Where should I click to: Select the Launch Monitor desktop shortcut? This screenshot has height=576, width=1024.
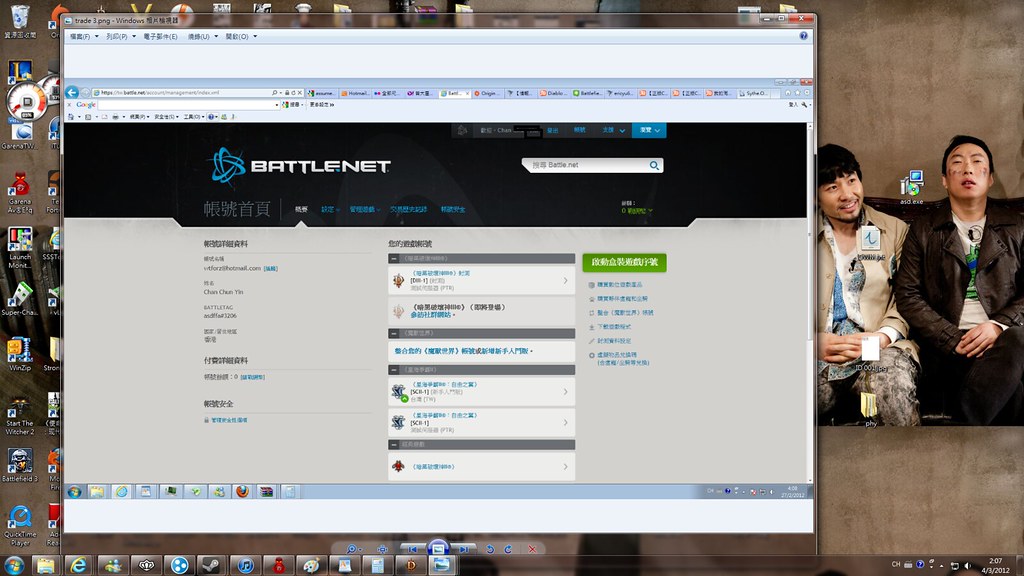(x=20, y=248)
